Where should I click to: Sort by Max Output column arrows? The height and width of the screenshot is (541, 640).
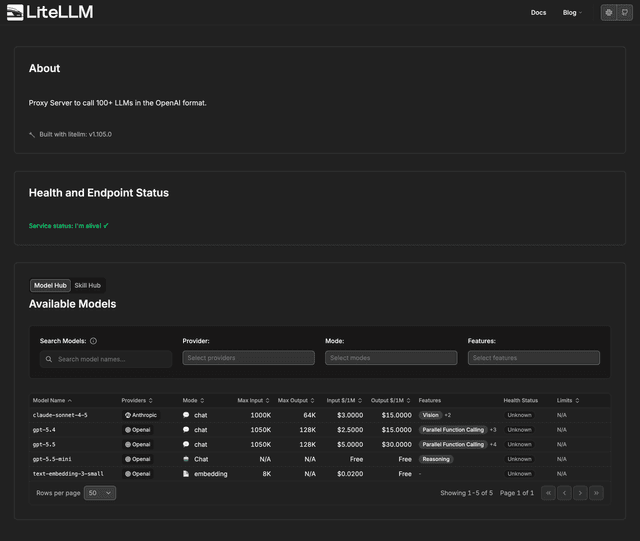pyautogui.click(x=312, y=401)
